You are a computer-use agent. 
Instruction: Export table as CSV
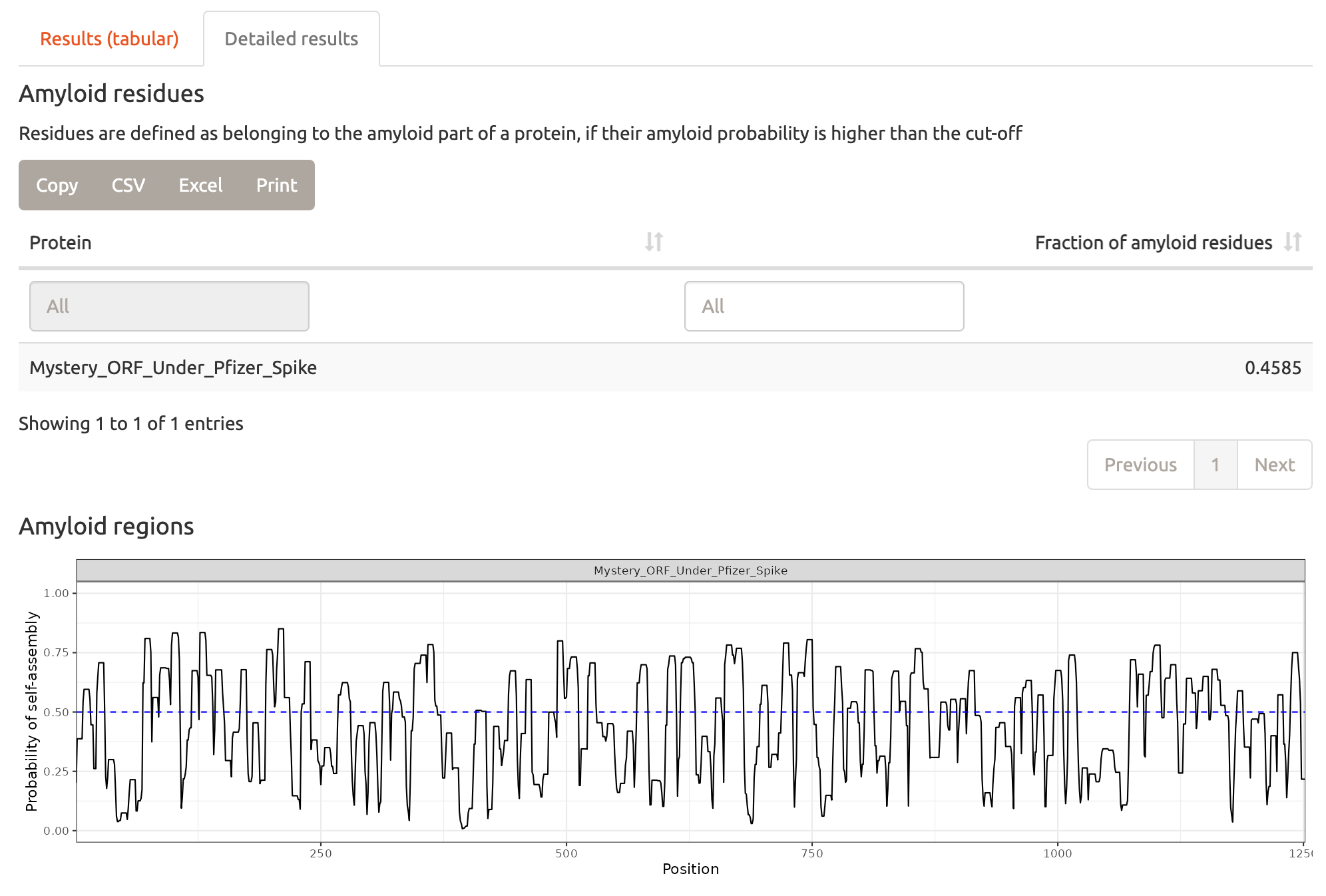pos(128,185)
